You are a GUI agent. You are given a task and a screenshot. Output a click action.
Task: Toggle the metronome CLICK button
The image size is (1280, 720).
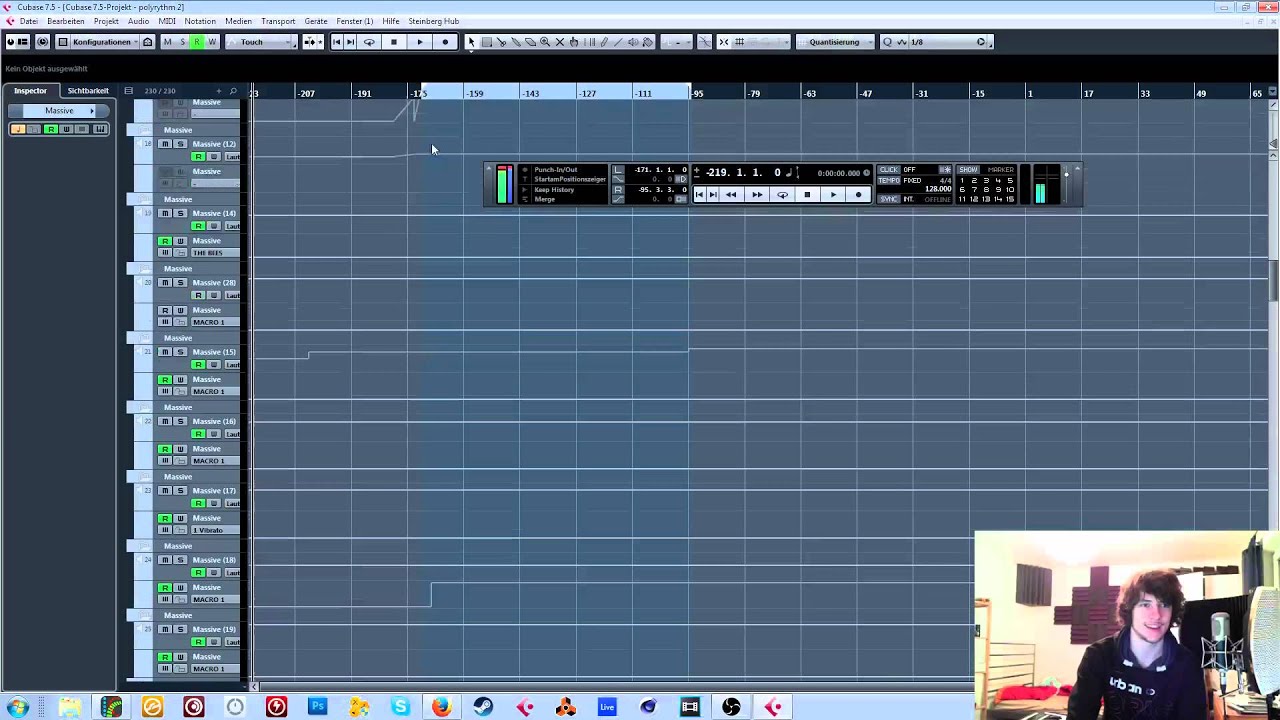point(889,170)
